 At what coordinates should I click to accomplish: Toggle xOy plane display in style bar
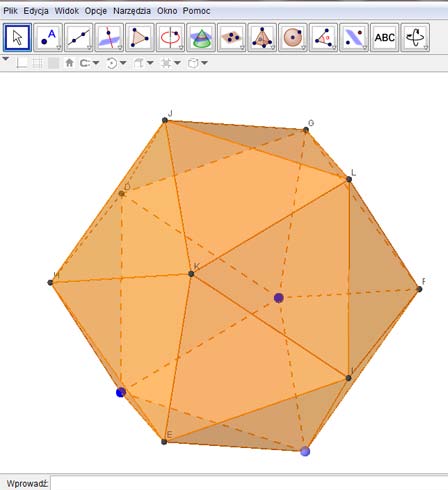point(53,63)
